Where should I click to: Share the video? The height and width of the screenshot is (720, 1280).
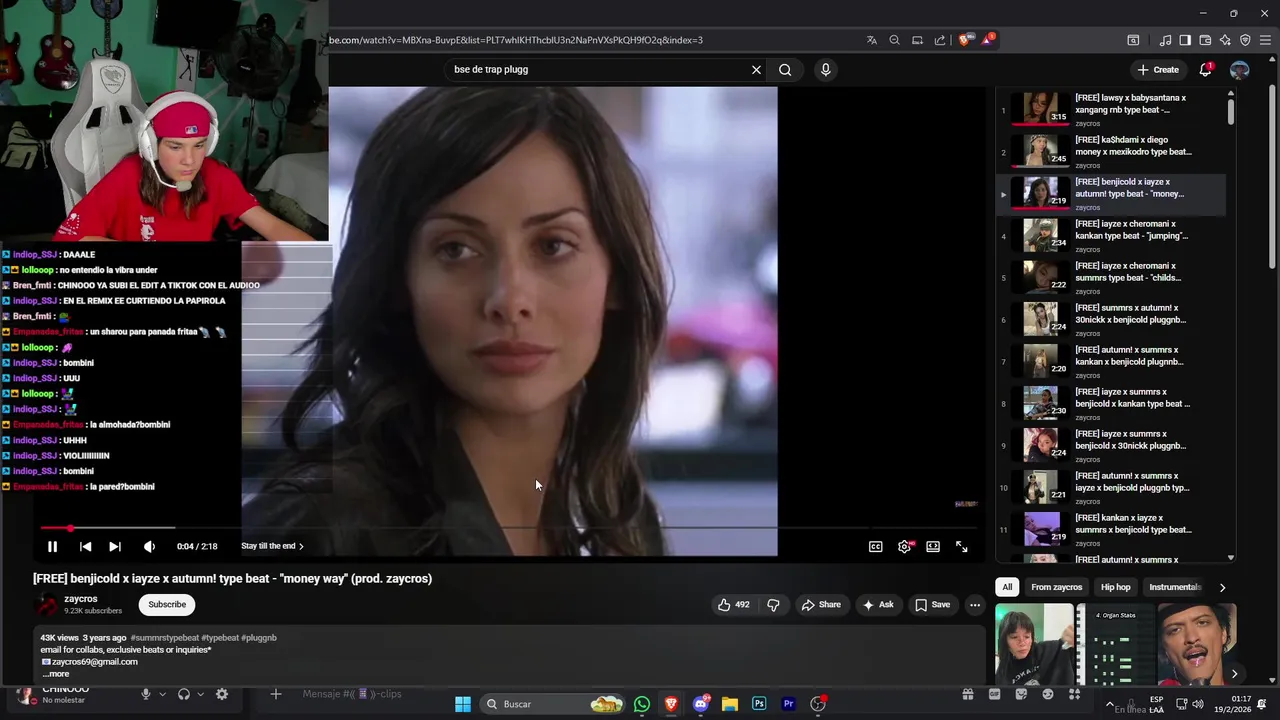click(x=819, y=604)
